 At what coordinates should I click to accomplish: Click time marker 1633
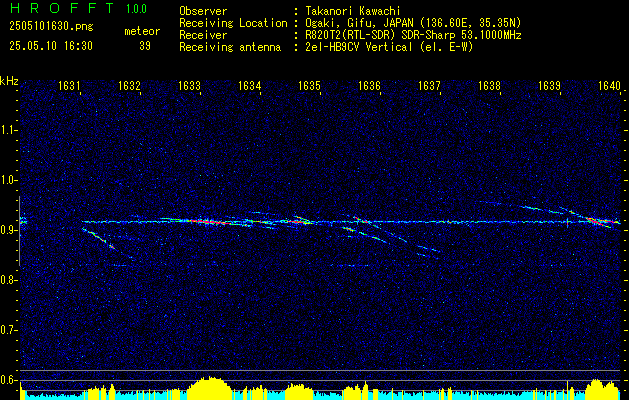click(x=189, y=86)
